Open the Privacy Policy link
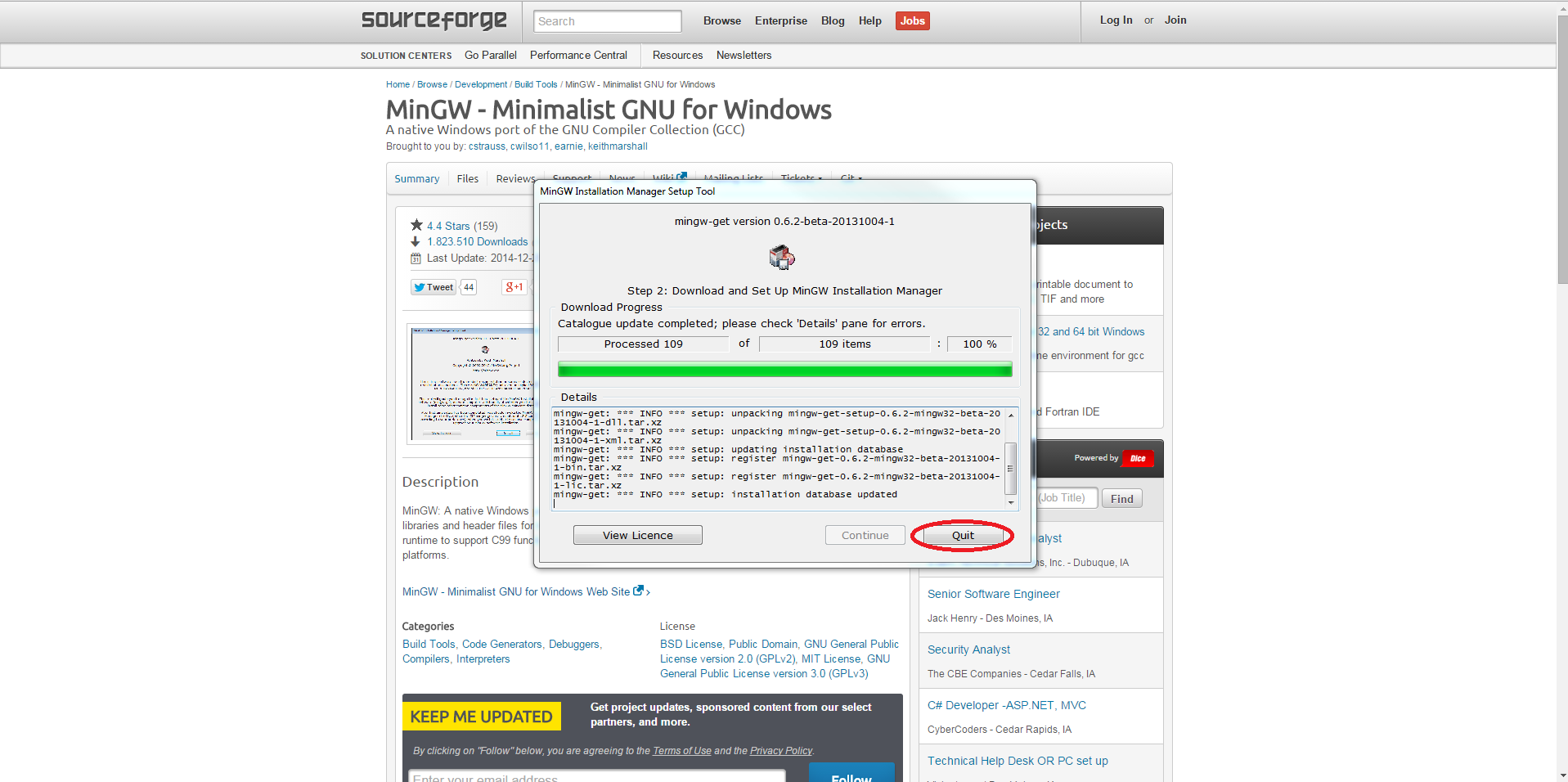Screen dimensions: 1568x782 point(781,750)
